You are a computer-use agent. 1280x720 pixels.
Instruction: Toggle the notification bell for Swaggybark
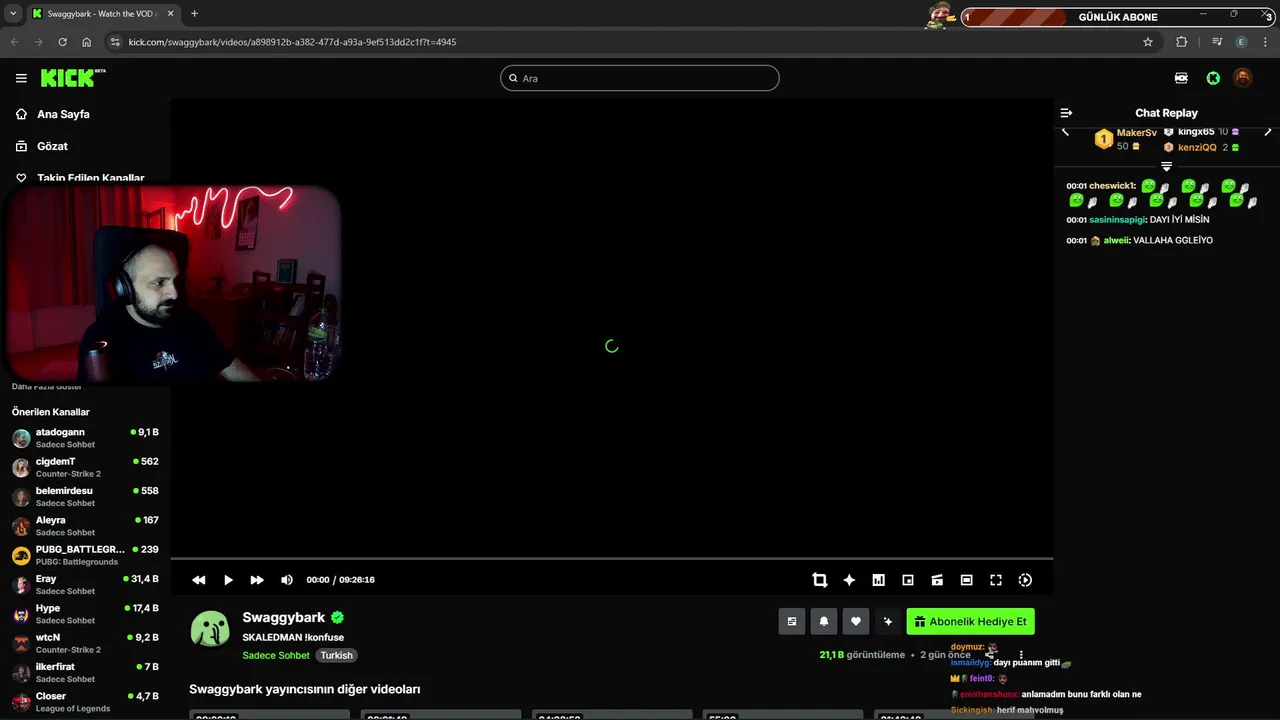824,621
